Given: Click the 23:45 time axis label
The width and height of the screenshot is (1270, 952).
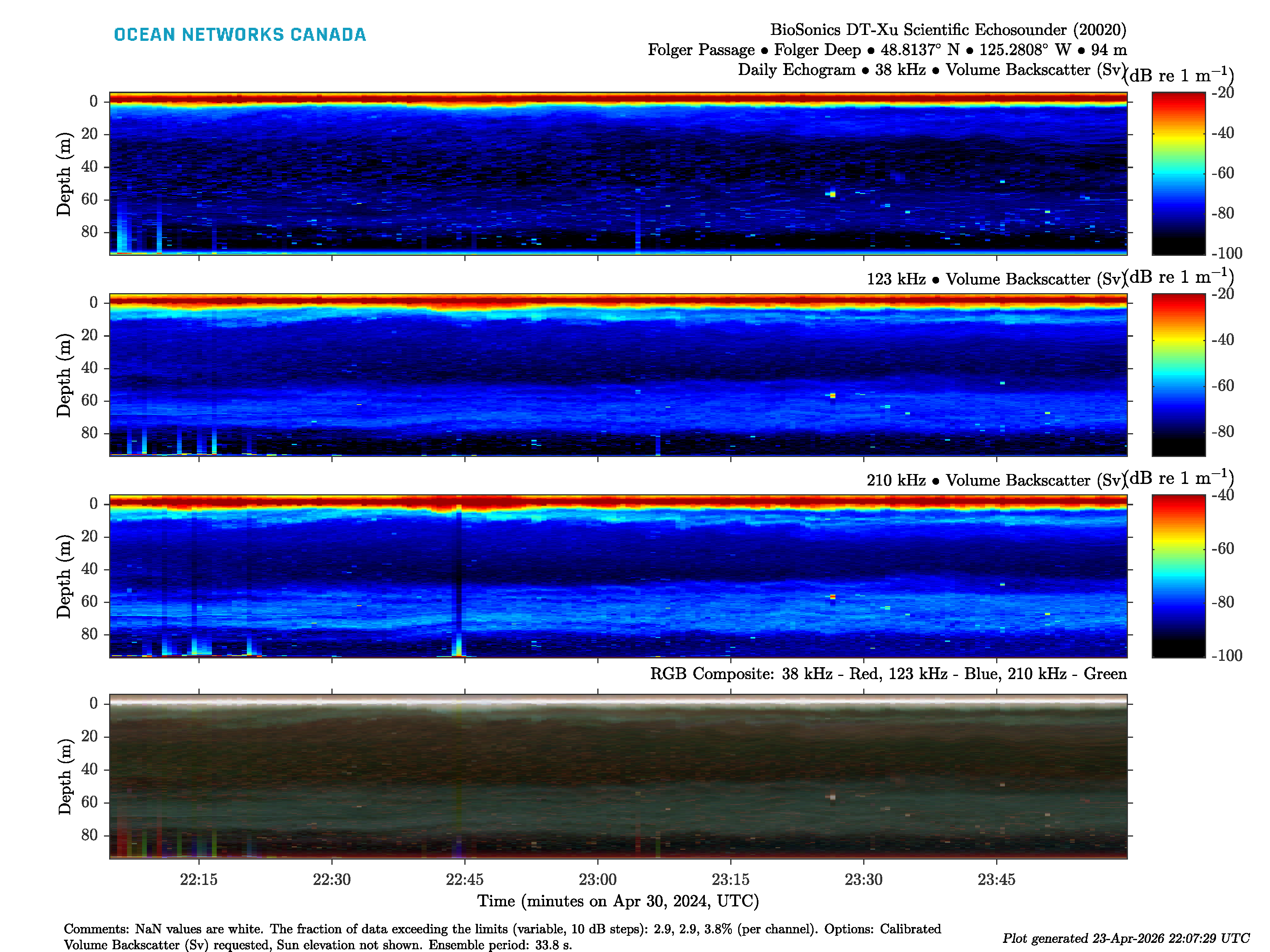Looking at the screenshot, I should click(996, 879).
